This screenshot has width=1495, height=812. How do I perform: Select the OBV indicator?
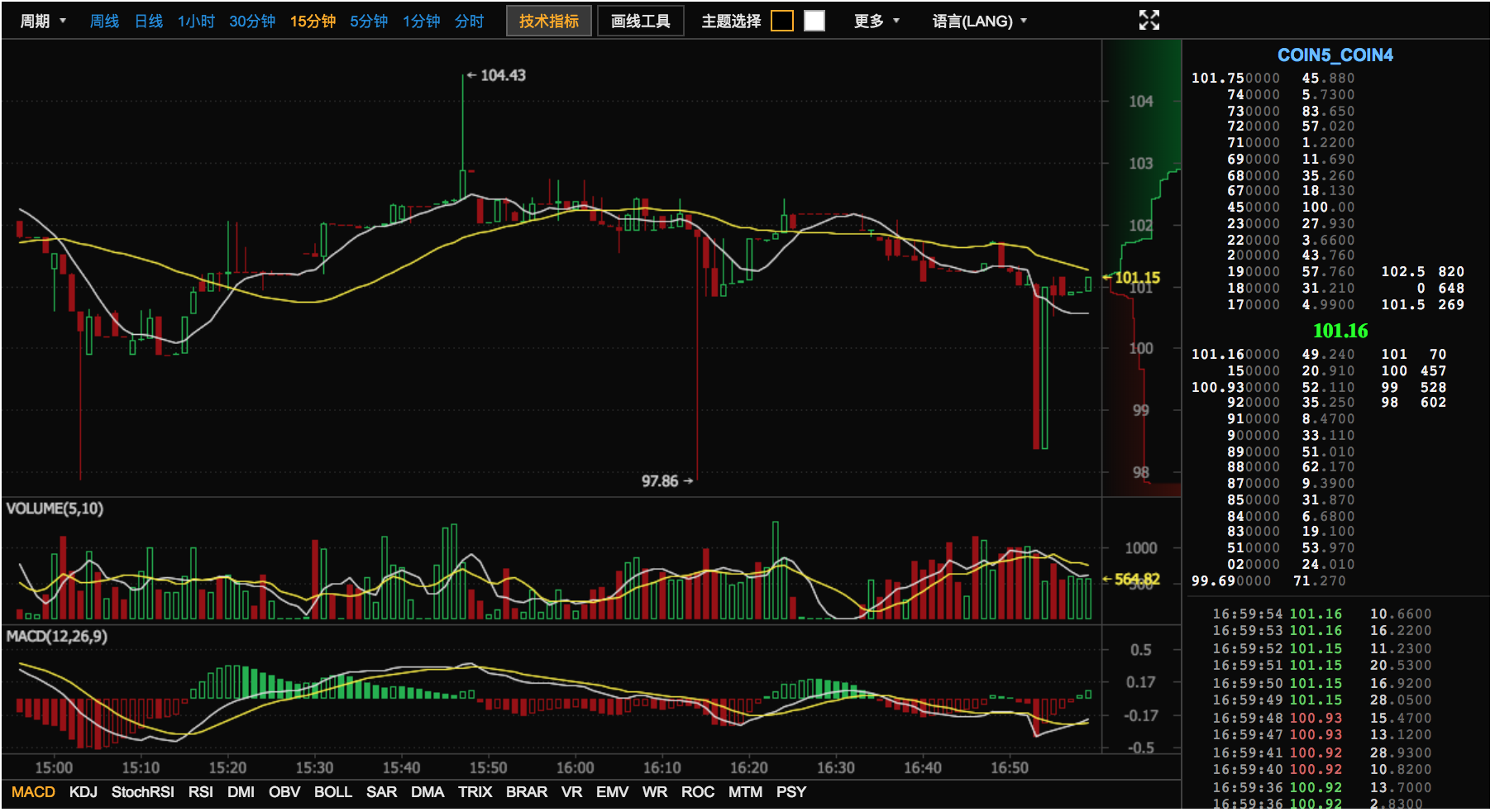(x=284, y=792)
